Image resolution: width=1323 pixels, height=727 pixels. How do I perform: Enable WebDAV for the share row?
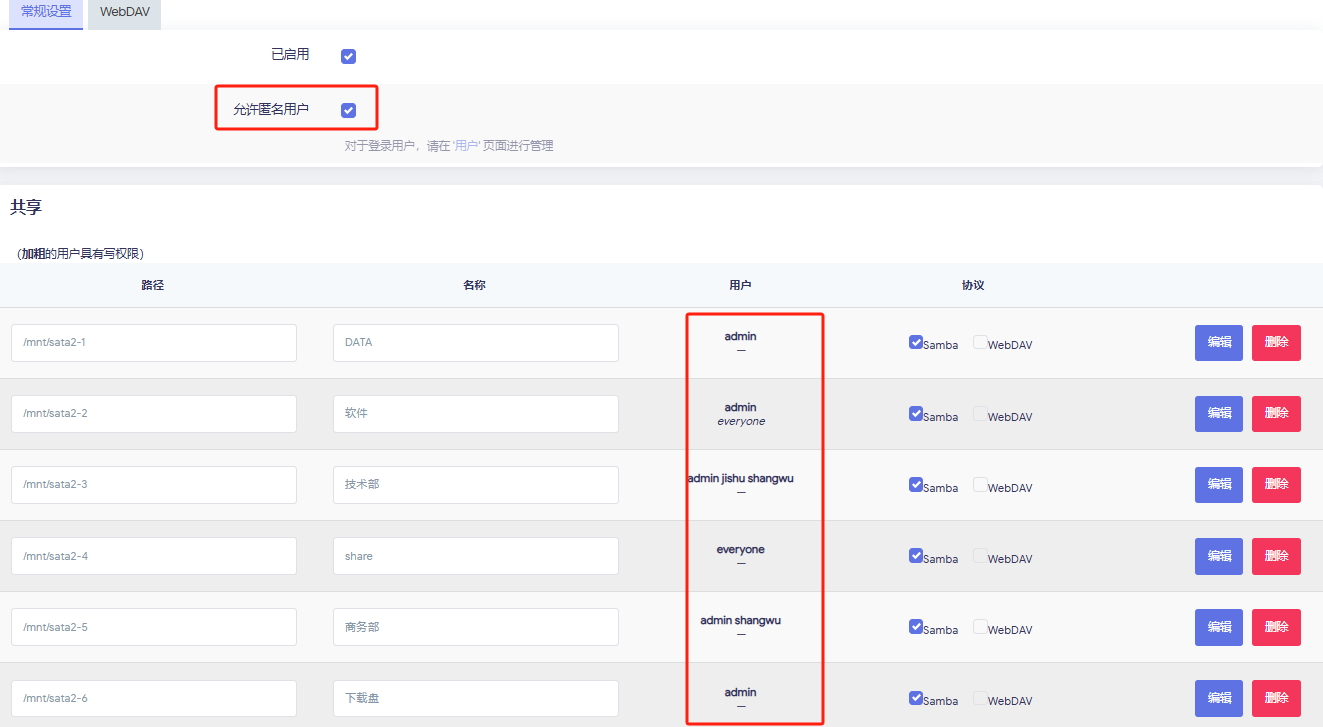point(980,555)
